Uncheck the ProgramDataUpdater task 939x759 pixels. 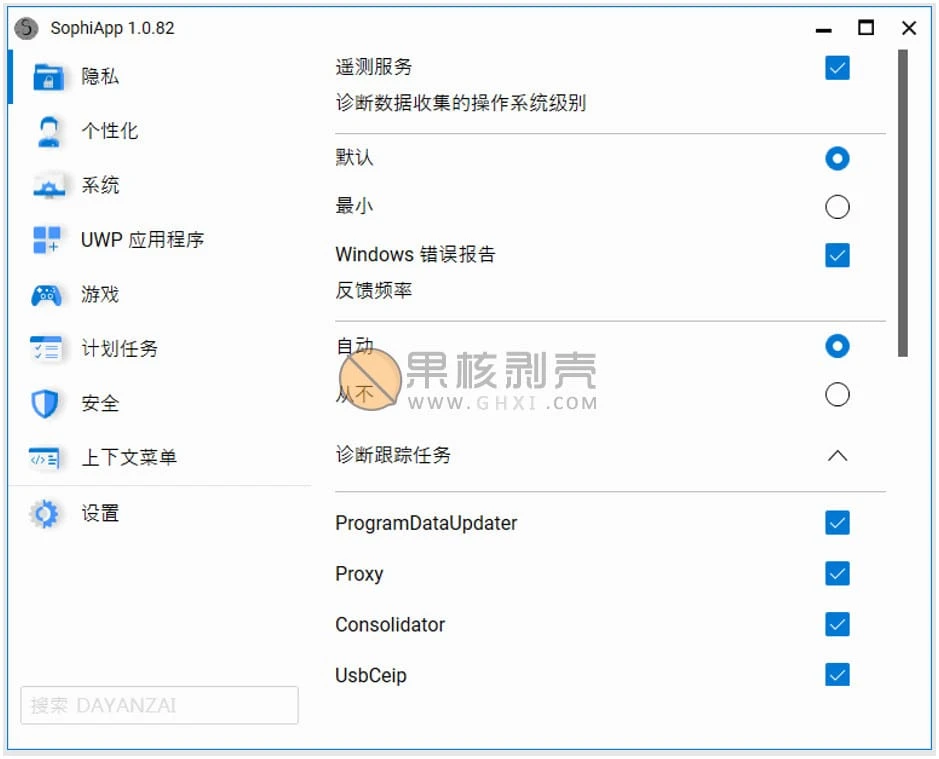point(836,523)
